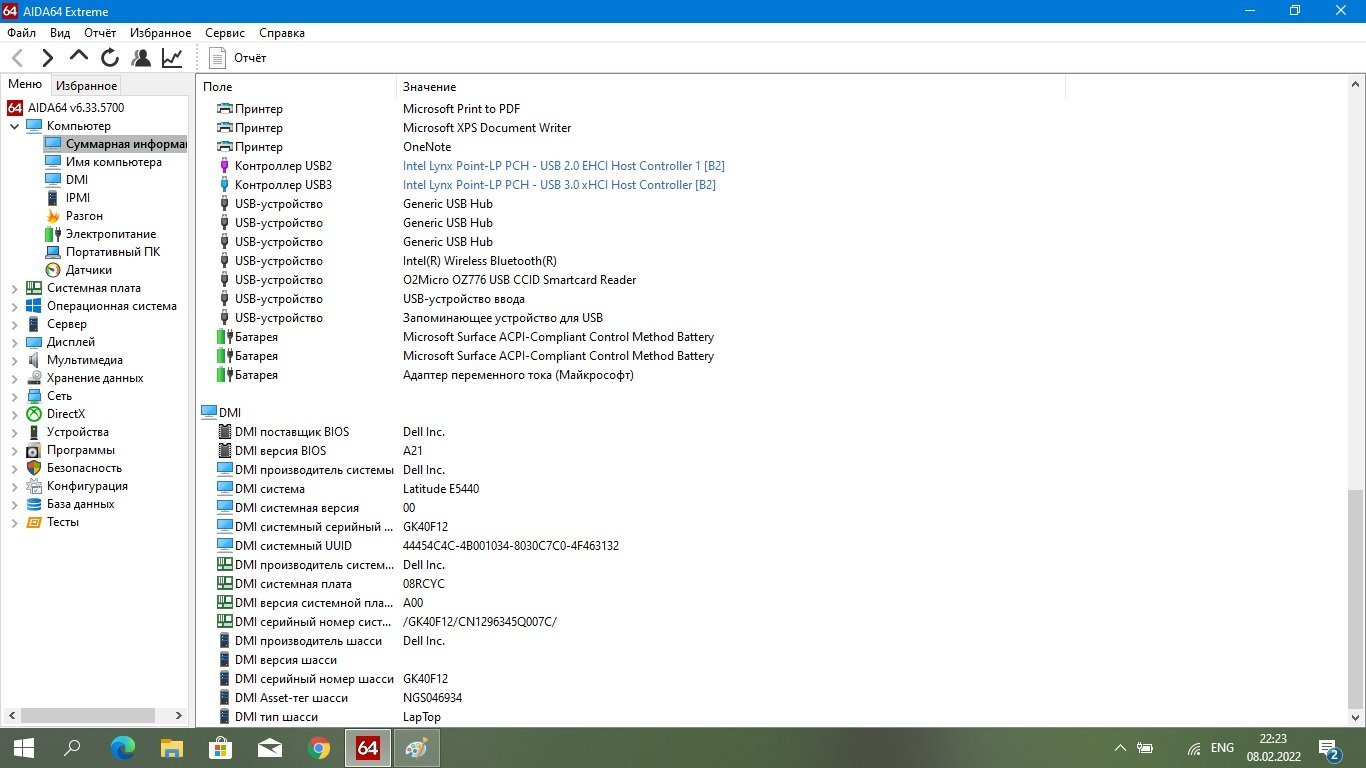Go up one level with Up arrow
Screen dimensions: 1366x768
pos(79,57)
